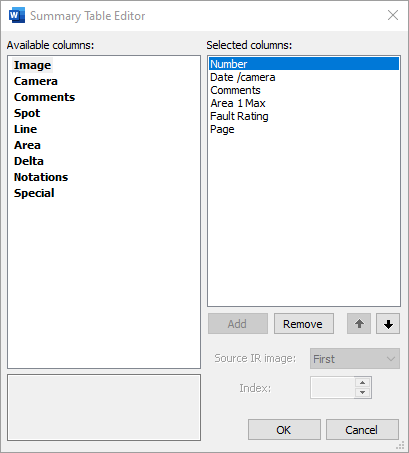Image resolution: width=409 pixels, height=453 pixels.
Task: Select Notations in Available columns
Action: tap(41, 177)
